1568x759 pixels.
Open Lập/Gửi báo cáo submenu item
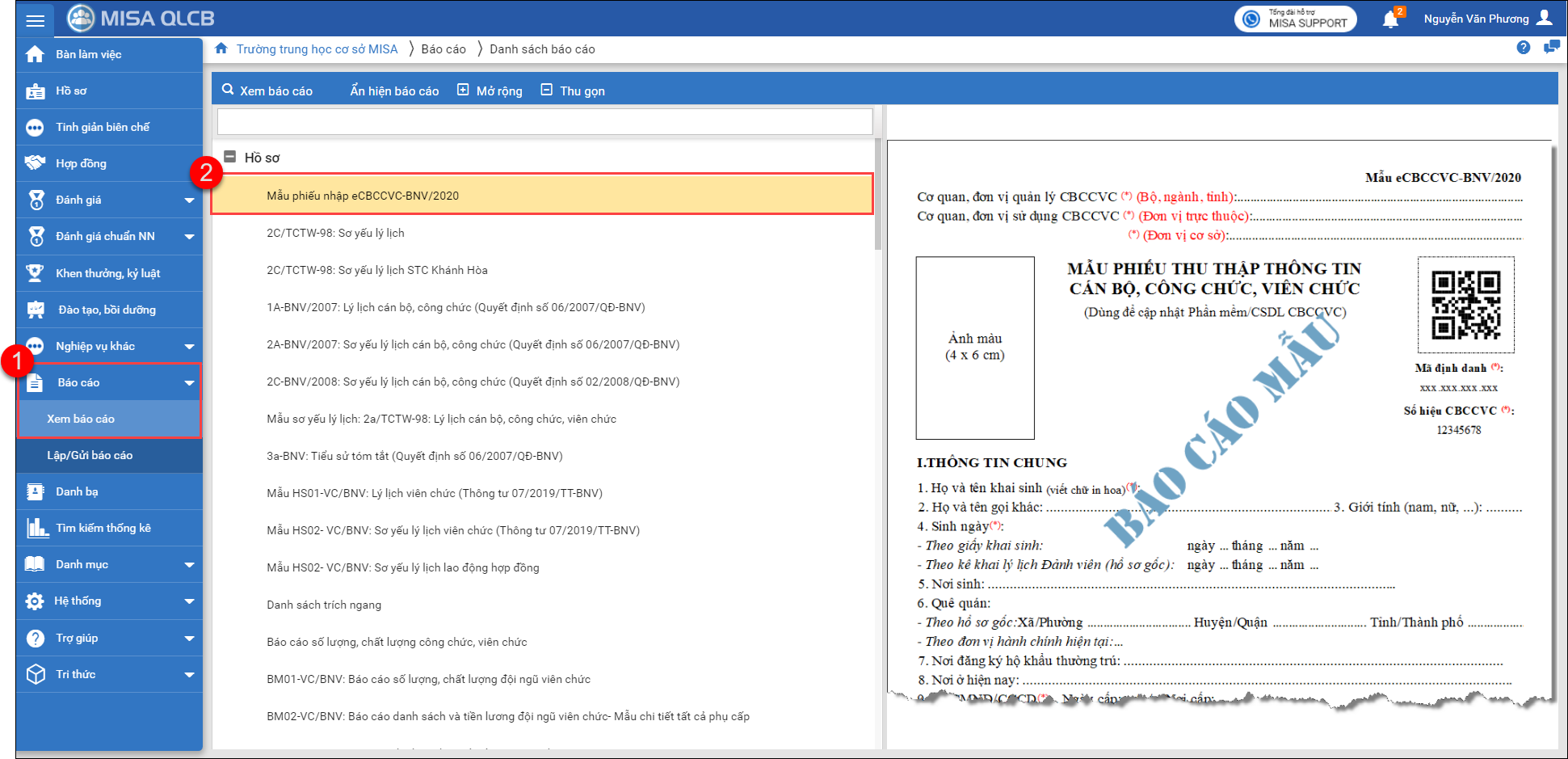pyautogui.click(x=90, y=455)
